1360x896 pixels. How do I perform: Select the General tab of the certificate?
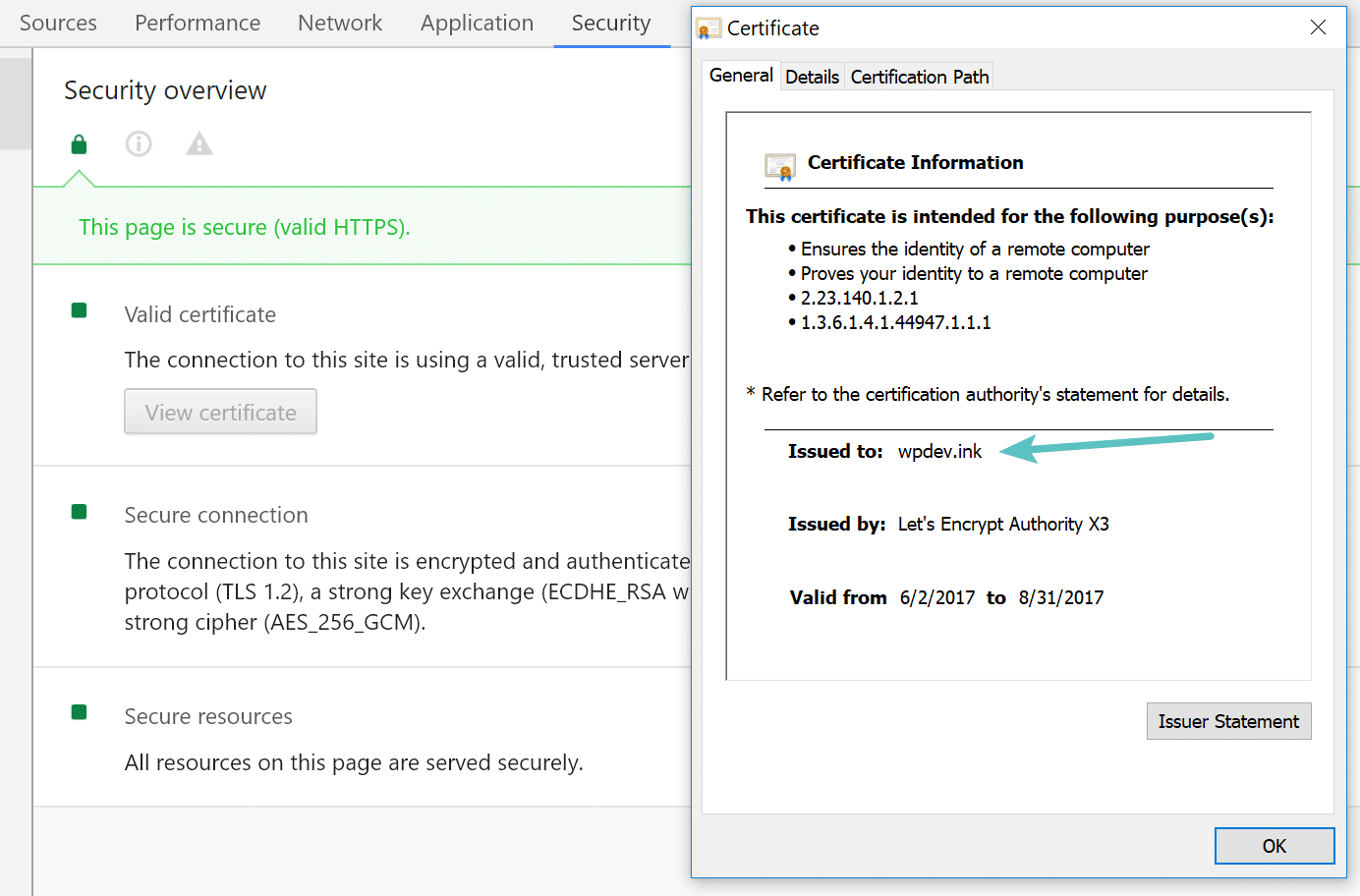(x=739, y=75)
